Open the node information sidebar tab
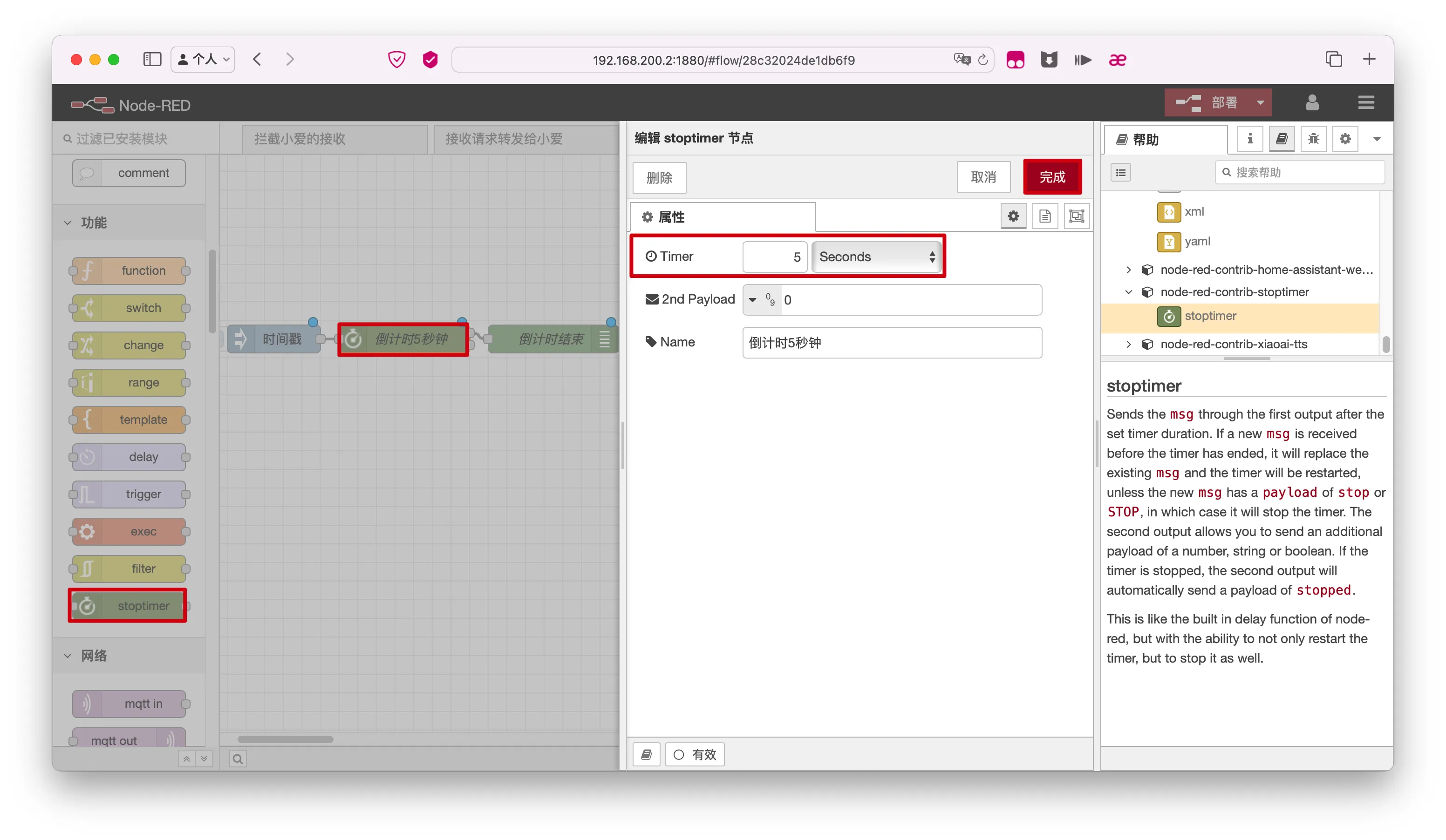Image resolution: width=1446 pixels, height=840 pixels. [1249, 139]
